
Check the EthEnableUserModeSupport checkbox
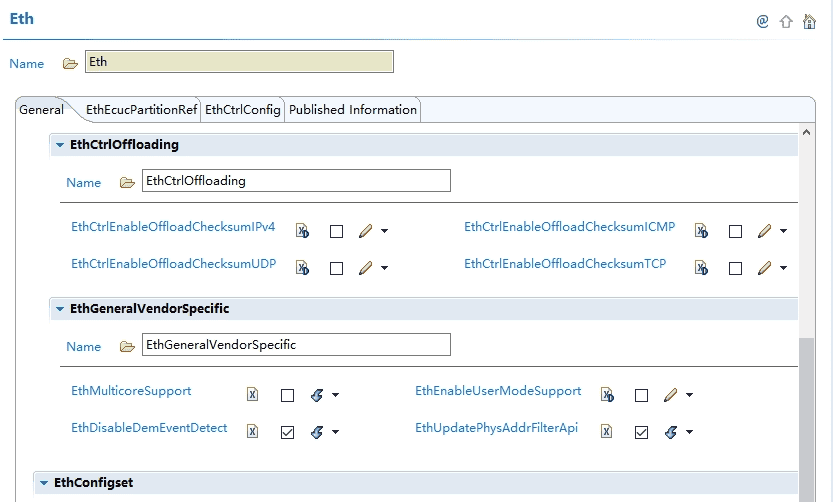pyautogui.click(x=641, y=395)
